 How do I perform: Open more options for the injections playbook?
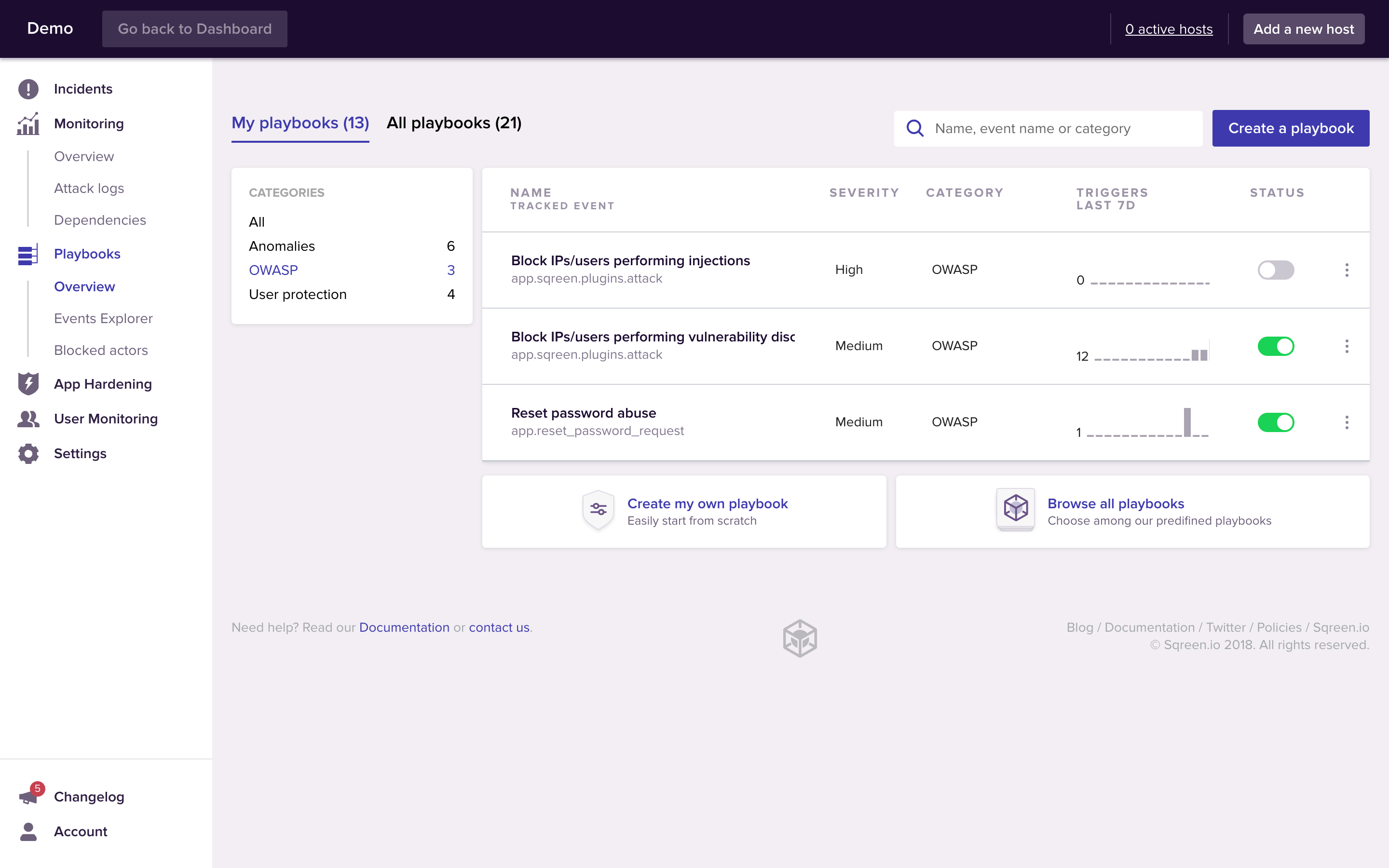click(x=1347, y=270)
